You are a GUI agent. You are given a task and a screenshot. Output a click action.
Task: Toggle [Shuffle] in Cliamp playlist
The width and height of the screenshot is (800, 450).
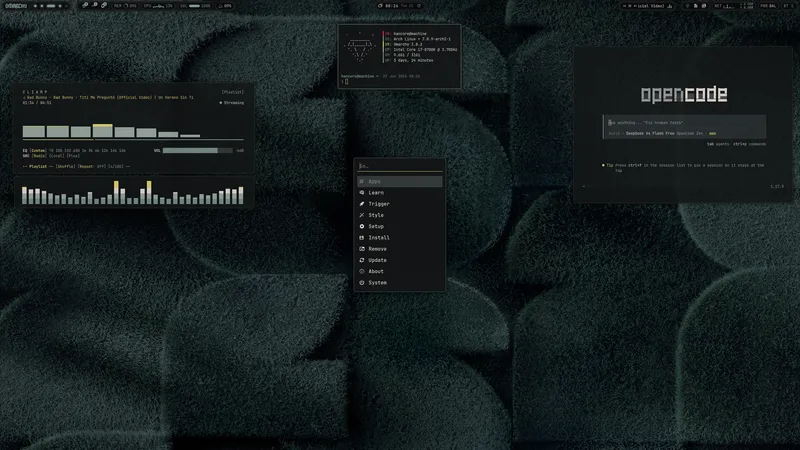point(65,166)
